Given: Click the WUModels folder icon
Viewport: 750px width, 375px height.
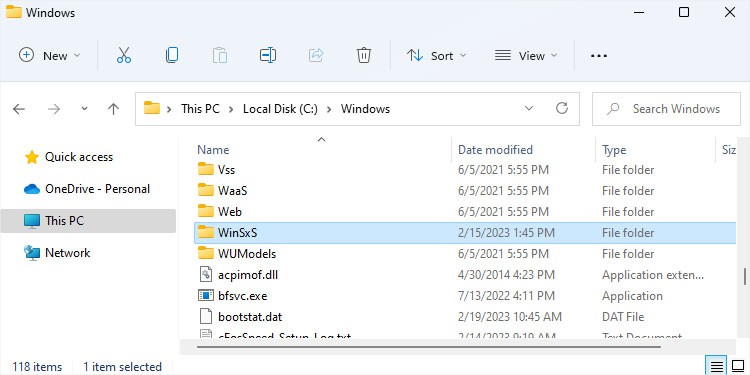Looking at the screenshot, I should 206,253.
